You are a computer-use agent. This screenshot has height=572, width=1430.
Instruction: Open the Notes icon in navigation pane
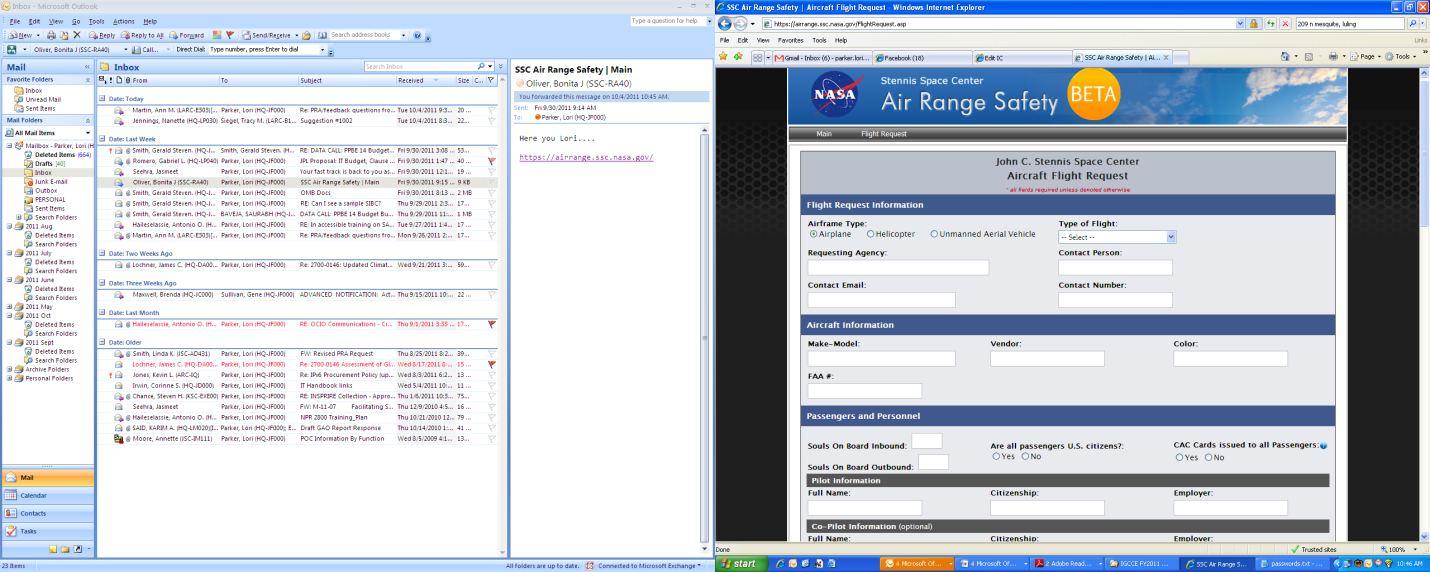51,549
